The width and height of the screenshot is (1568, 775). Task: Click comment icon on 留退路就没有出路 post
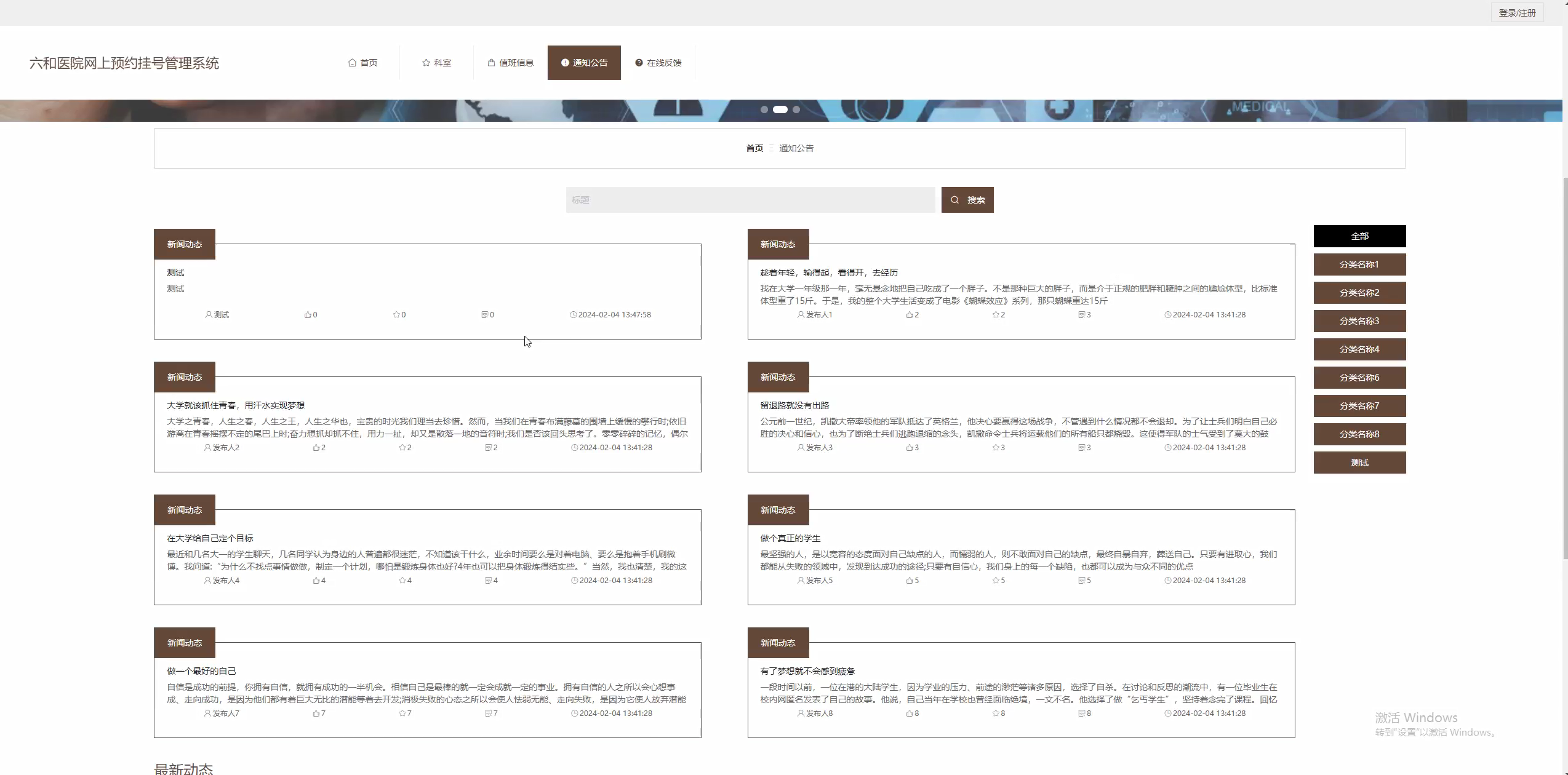point(1082,448)
